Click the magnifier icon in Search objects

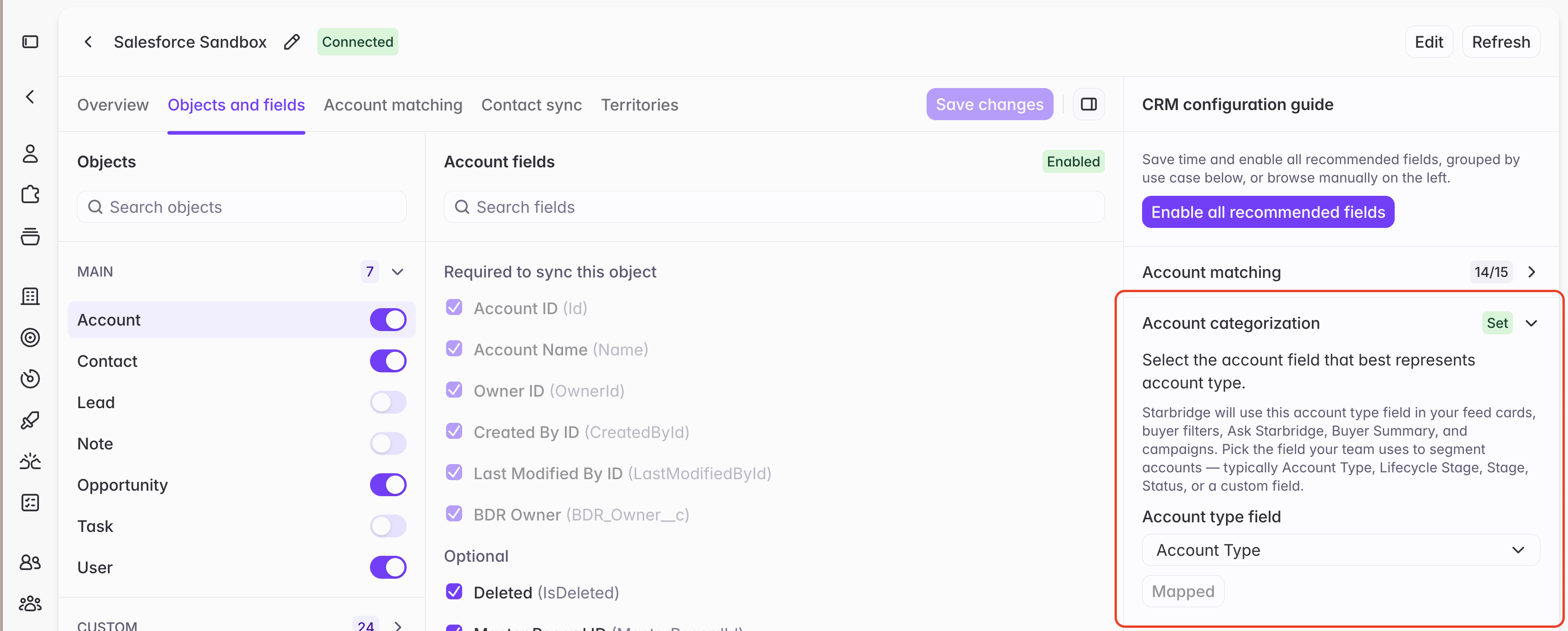click(x=95, y=207)
